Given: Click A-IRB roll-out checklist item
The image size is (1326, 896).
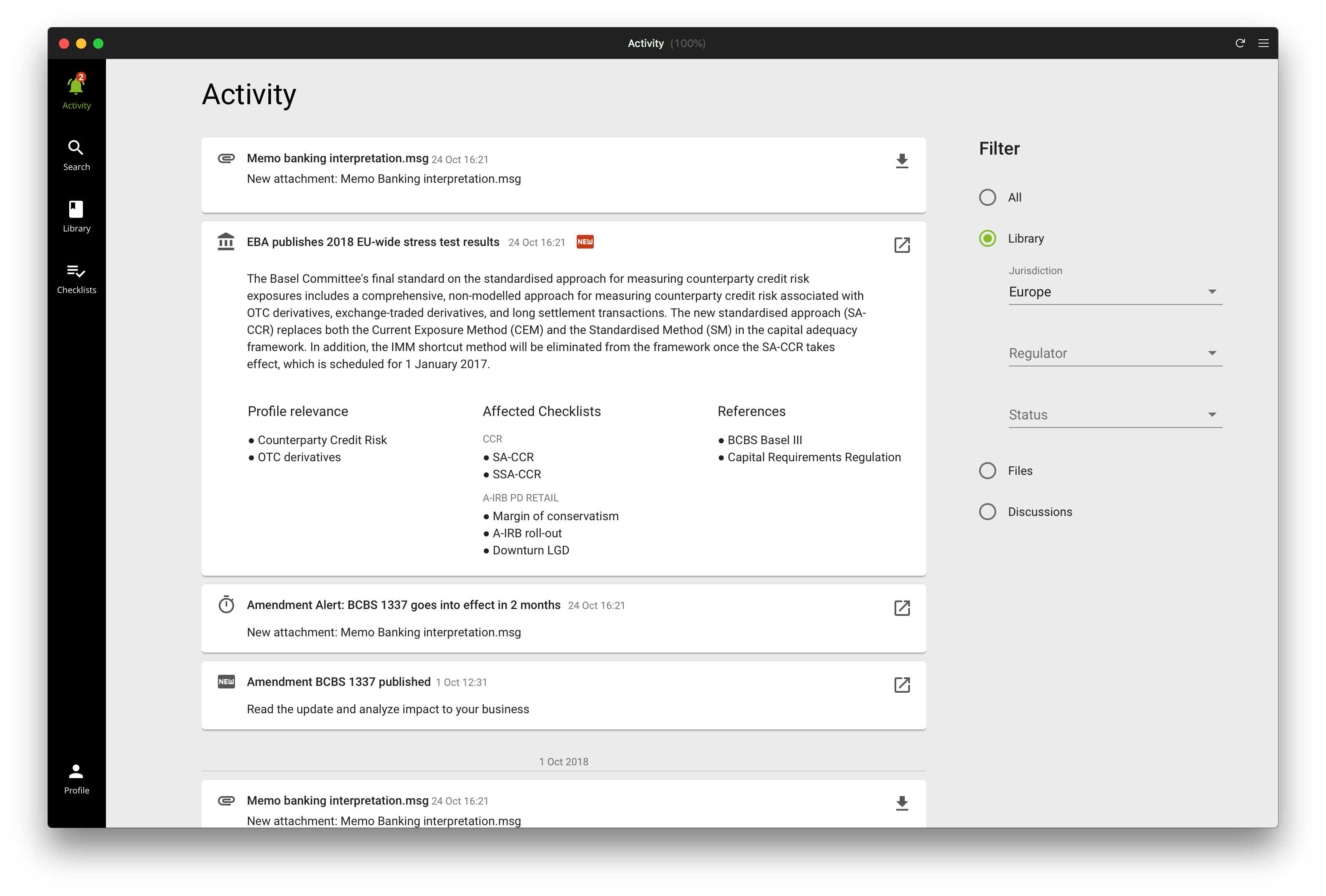Looking at the screenshot, I should click(x=527, y=533).
